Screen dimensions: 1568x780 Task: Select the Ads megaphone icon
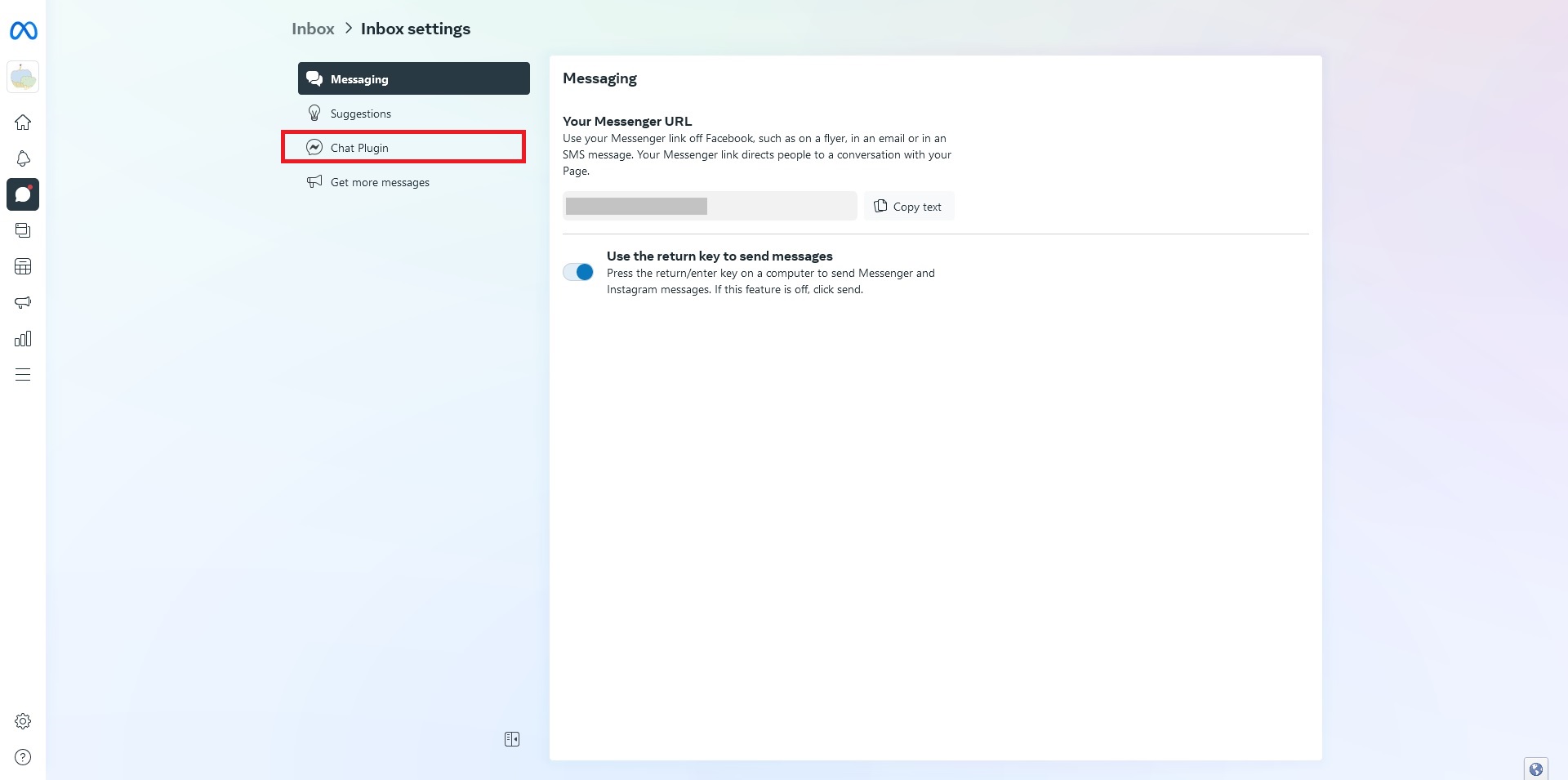point(23,302)
